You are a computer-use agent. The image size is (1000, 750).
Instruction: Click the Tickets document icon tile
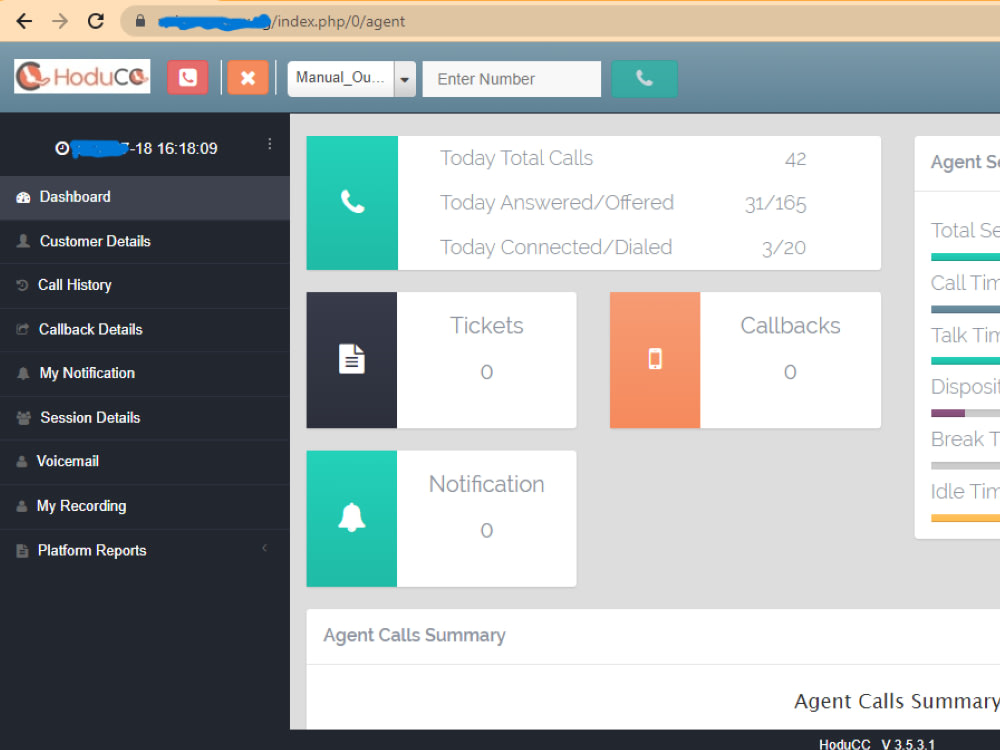pos(351,360)
